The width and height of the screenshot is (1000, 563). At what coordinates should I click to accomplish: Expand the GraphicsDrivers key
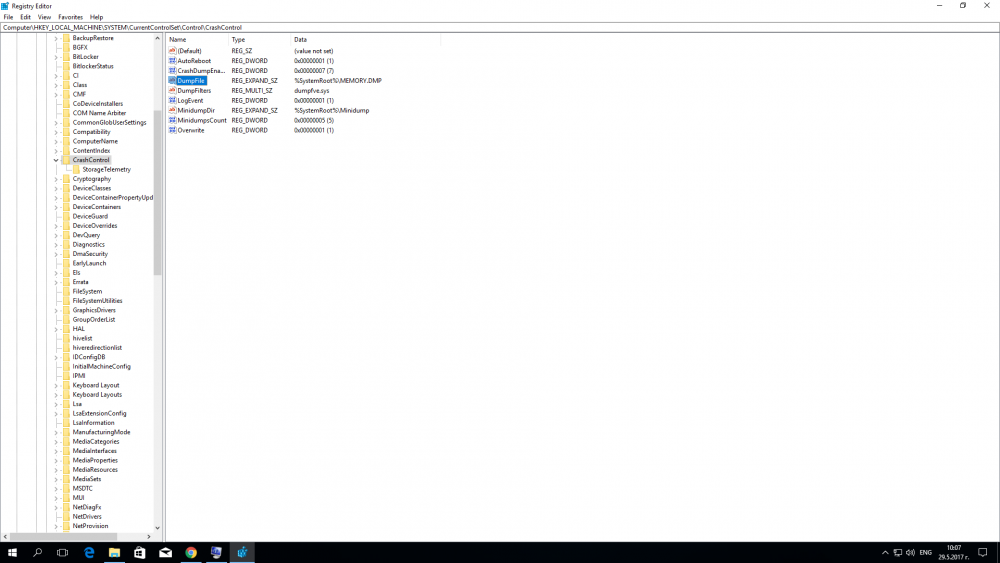(56, 311)
